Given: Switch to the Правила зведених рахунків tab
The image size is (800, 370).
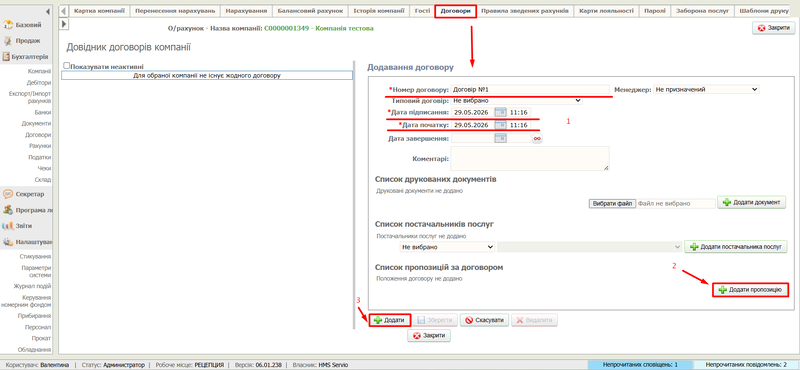Looking at the screenshot, I should point(525,11).
